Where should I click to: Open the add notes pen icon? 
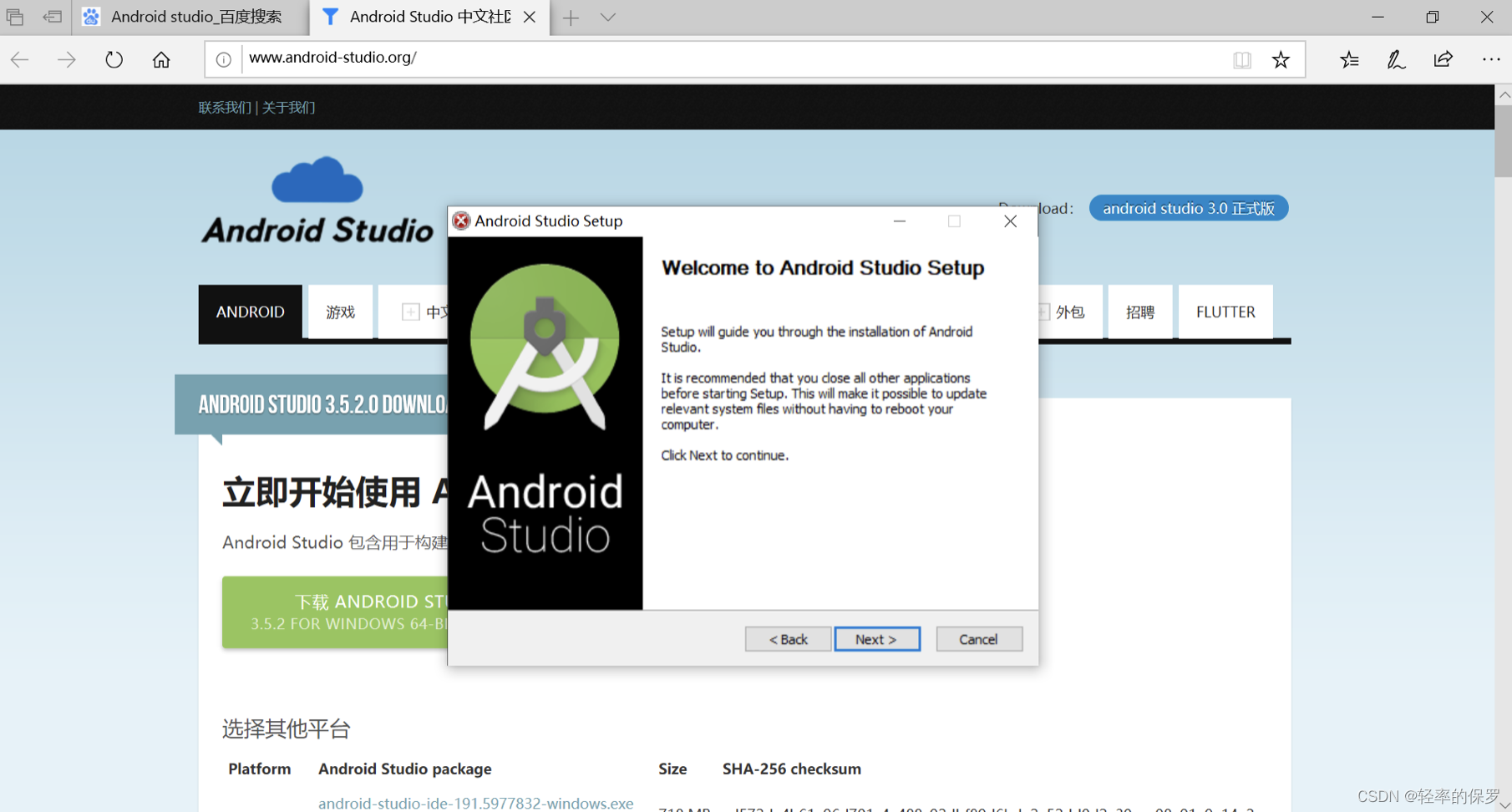pos(1396,59)
